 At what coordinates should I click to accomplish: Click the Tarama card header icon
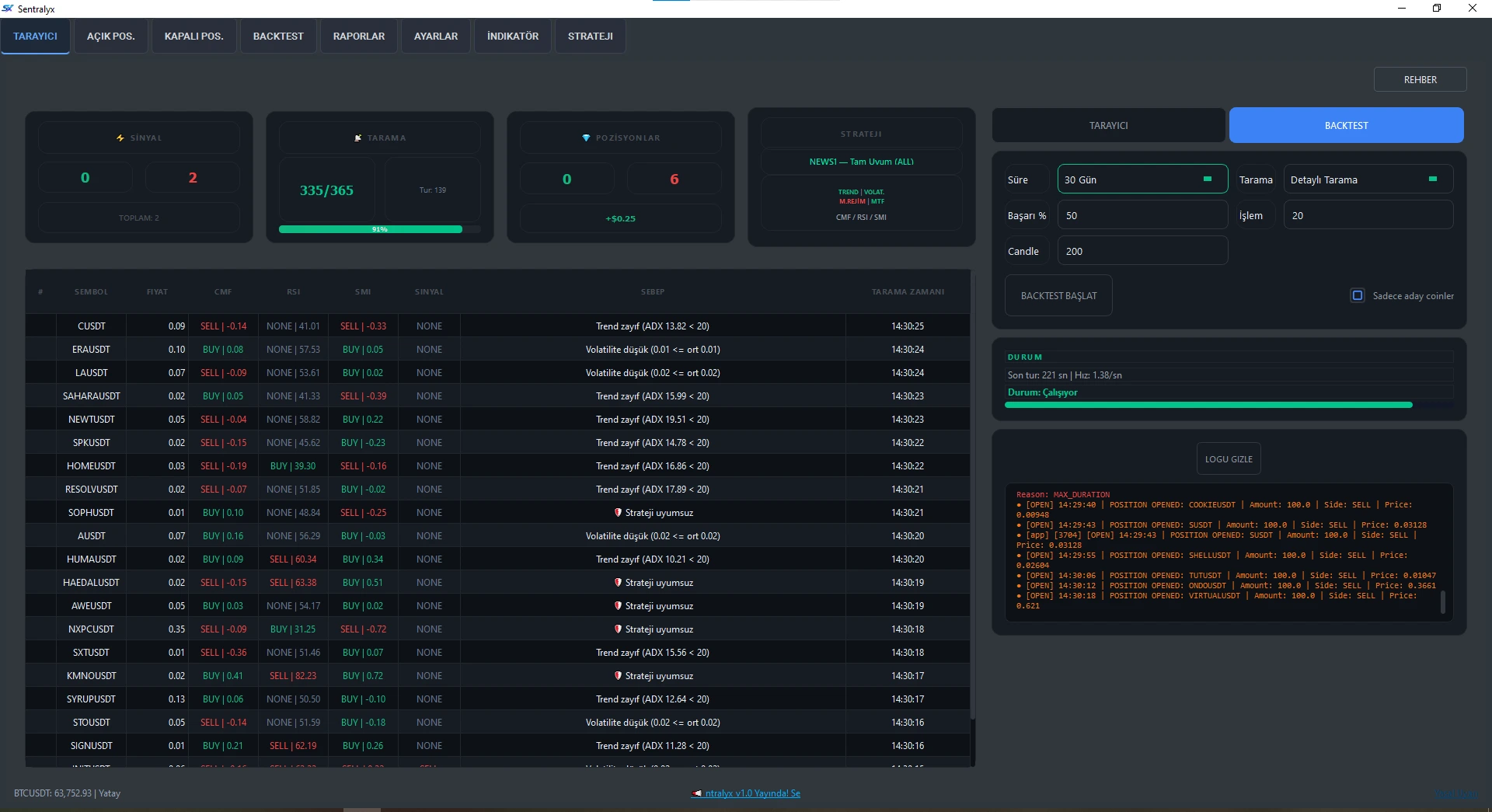358,138
